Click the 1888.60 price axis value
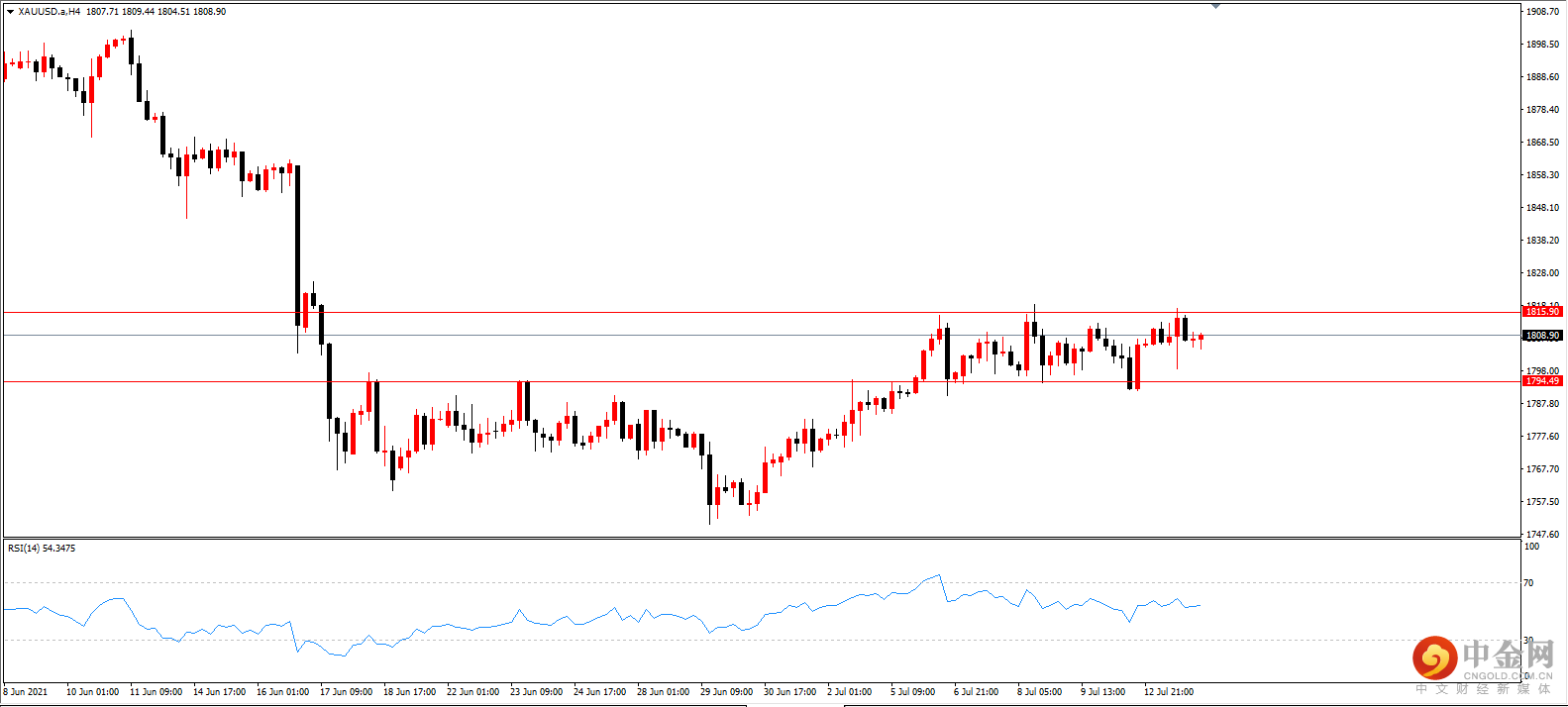1568x707 pixels. click(1542, 77)
